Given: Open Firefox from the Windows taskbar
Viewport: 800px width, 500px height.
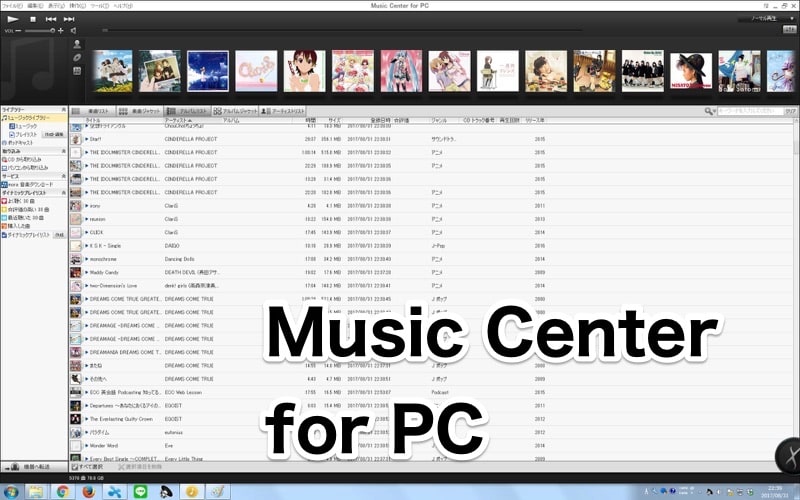Looking at the screenshot, I should [88, 491].
